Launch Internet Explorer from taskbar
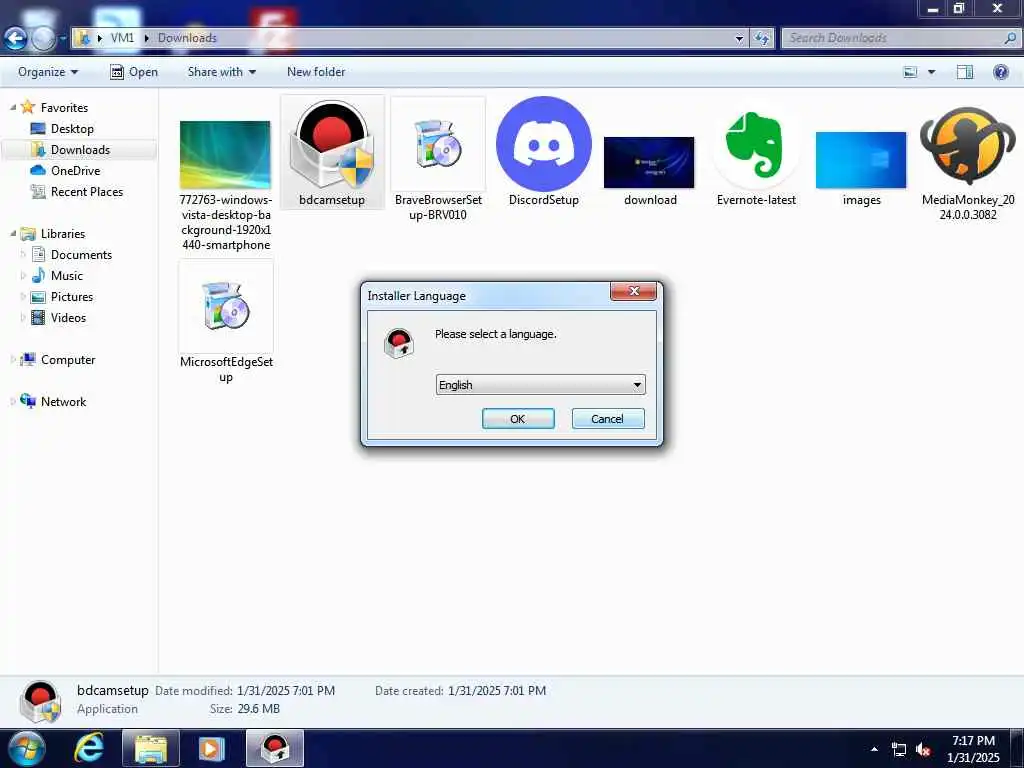Screen dimensions: 1024x768 (89, 748)
